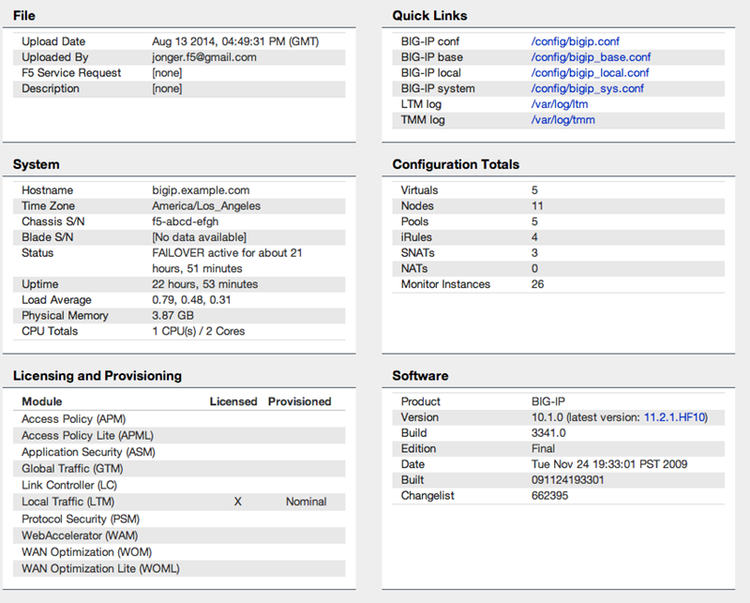Click the Application Security (ASM) module

point(87,452)
